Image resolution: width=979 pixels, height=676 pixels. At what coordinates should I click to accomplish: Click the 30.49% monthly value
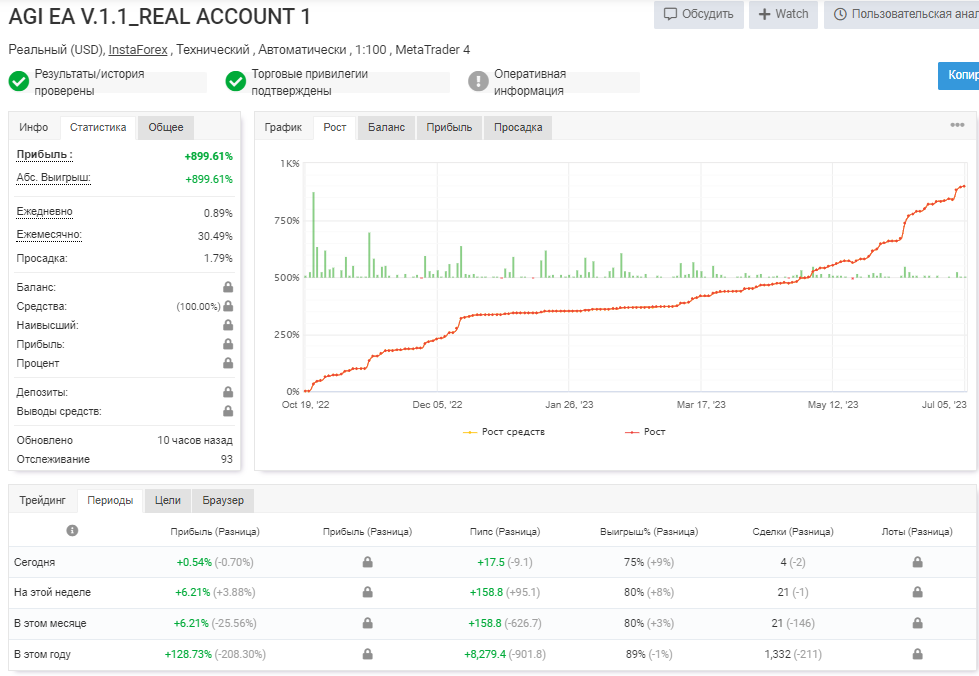[x=215, y=236]
